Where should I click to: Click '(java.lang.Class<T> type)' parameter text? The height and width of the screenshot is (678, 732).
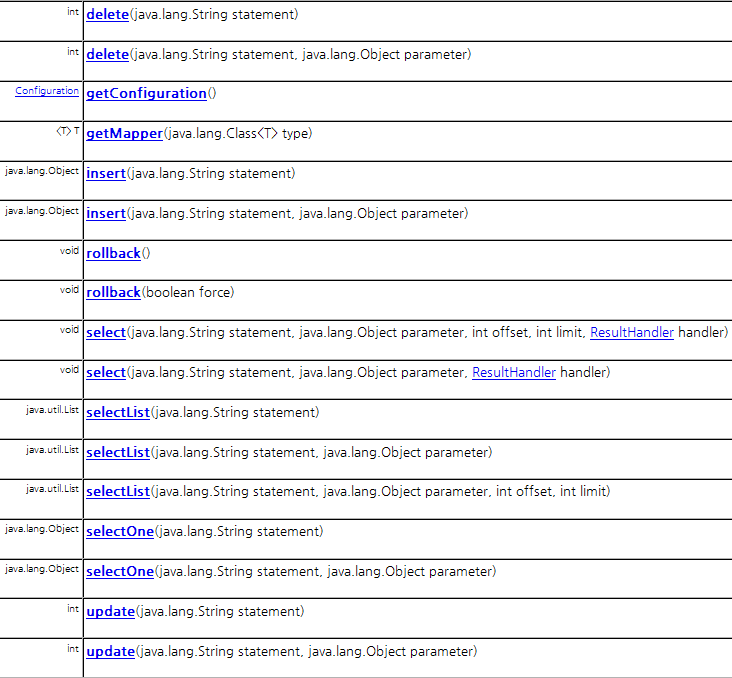click(238, 134)
